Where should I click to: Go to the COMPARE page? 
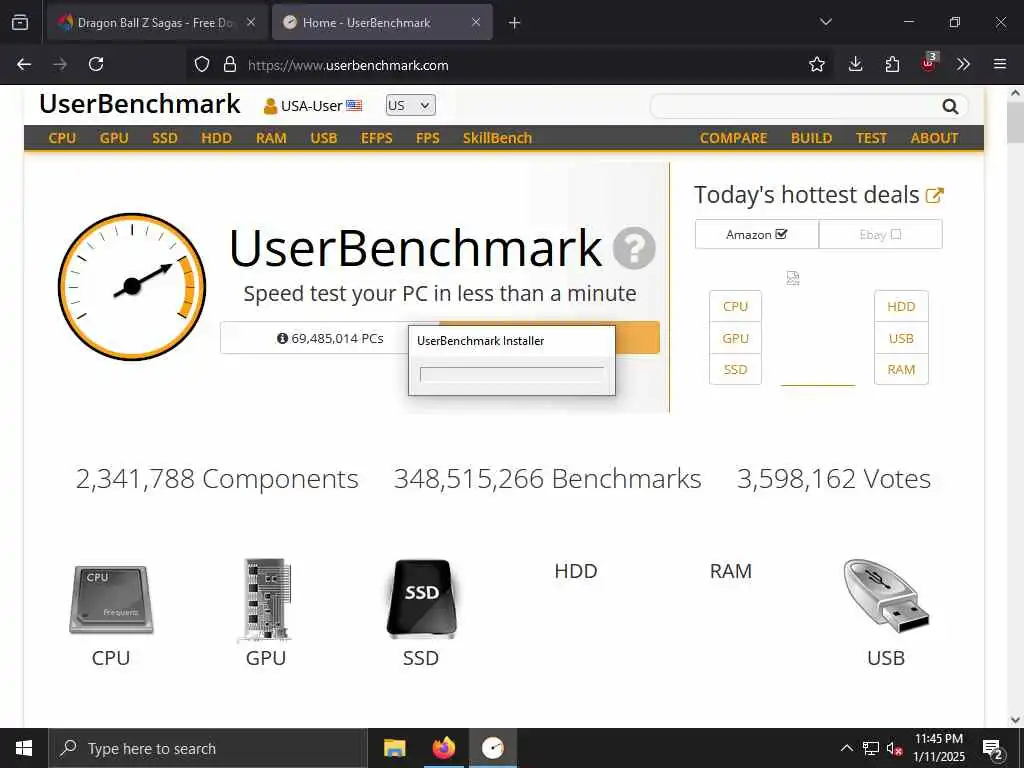point(733,138)
